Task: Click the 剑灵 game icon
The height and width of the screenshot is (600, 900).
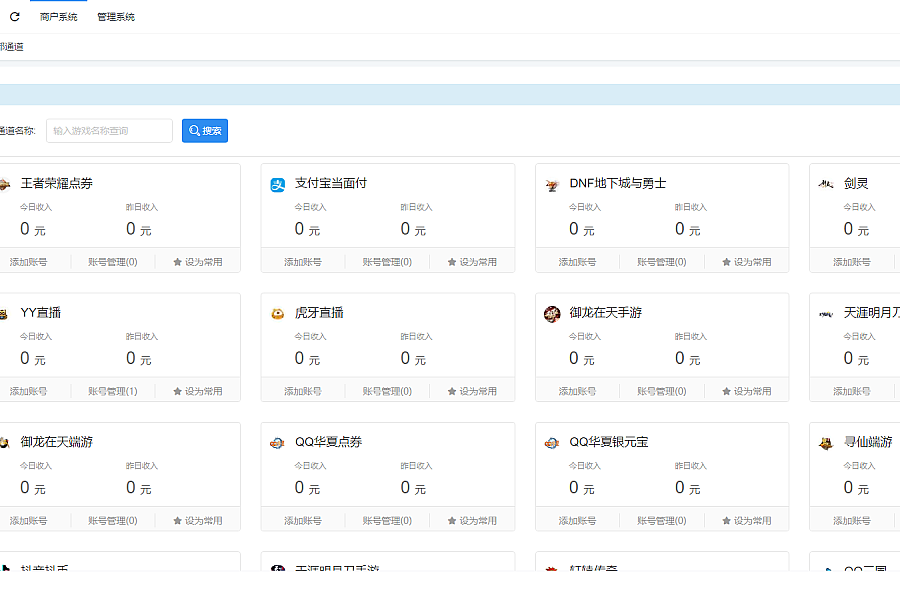Action: point(826,184)
